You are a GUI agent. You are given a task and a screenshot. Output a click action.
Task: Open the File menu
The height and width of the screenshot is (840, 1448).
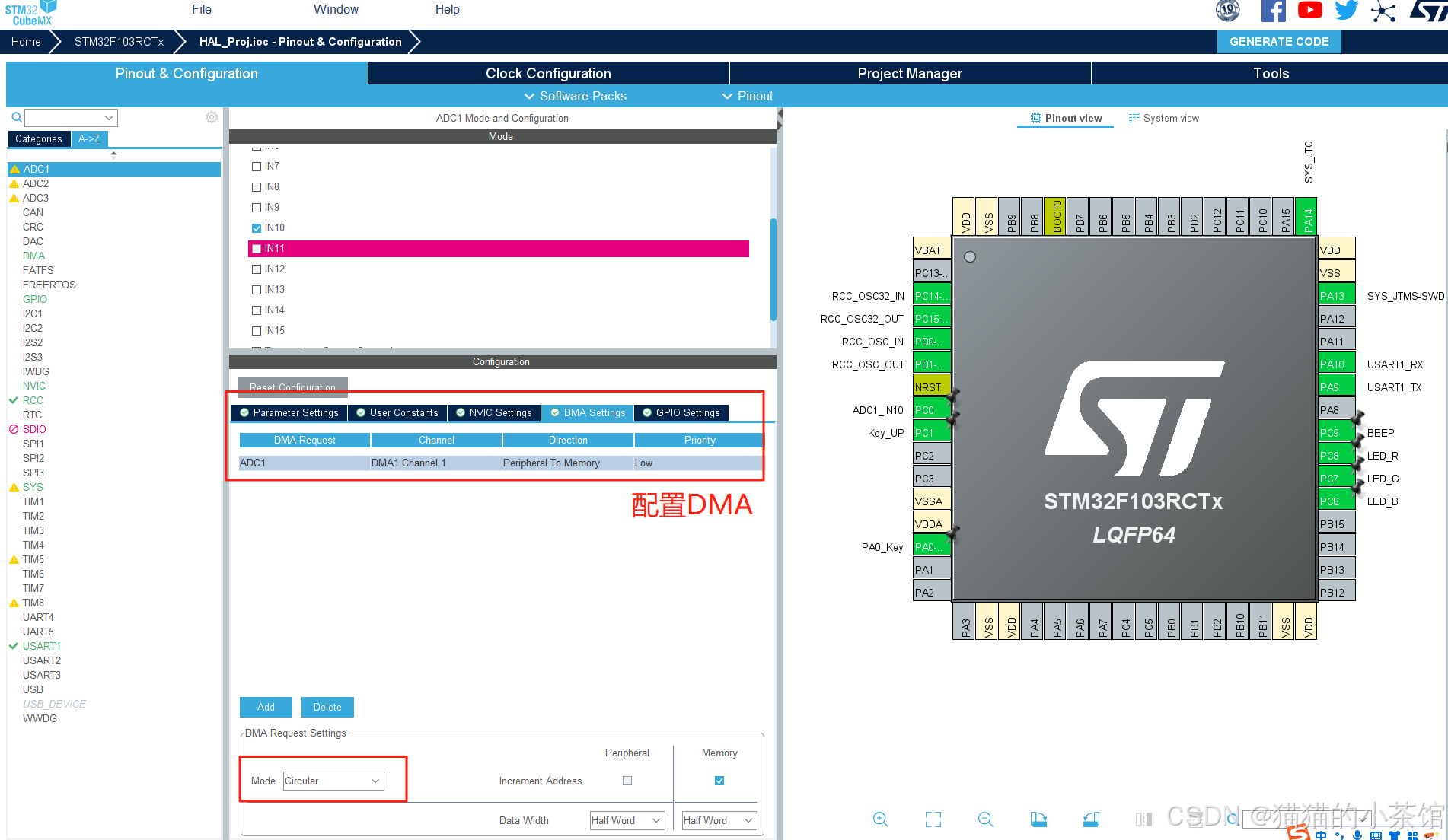click(x=202, y=10)
